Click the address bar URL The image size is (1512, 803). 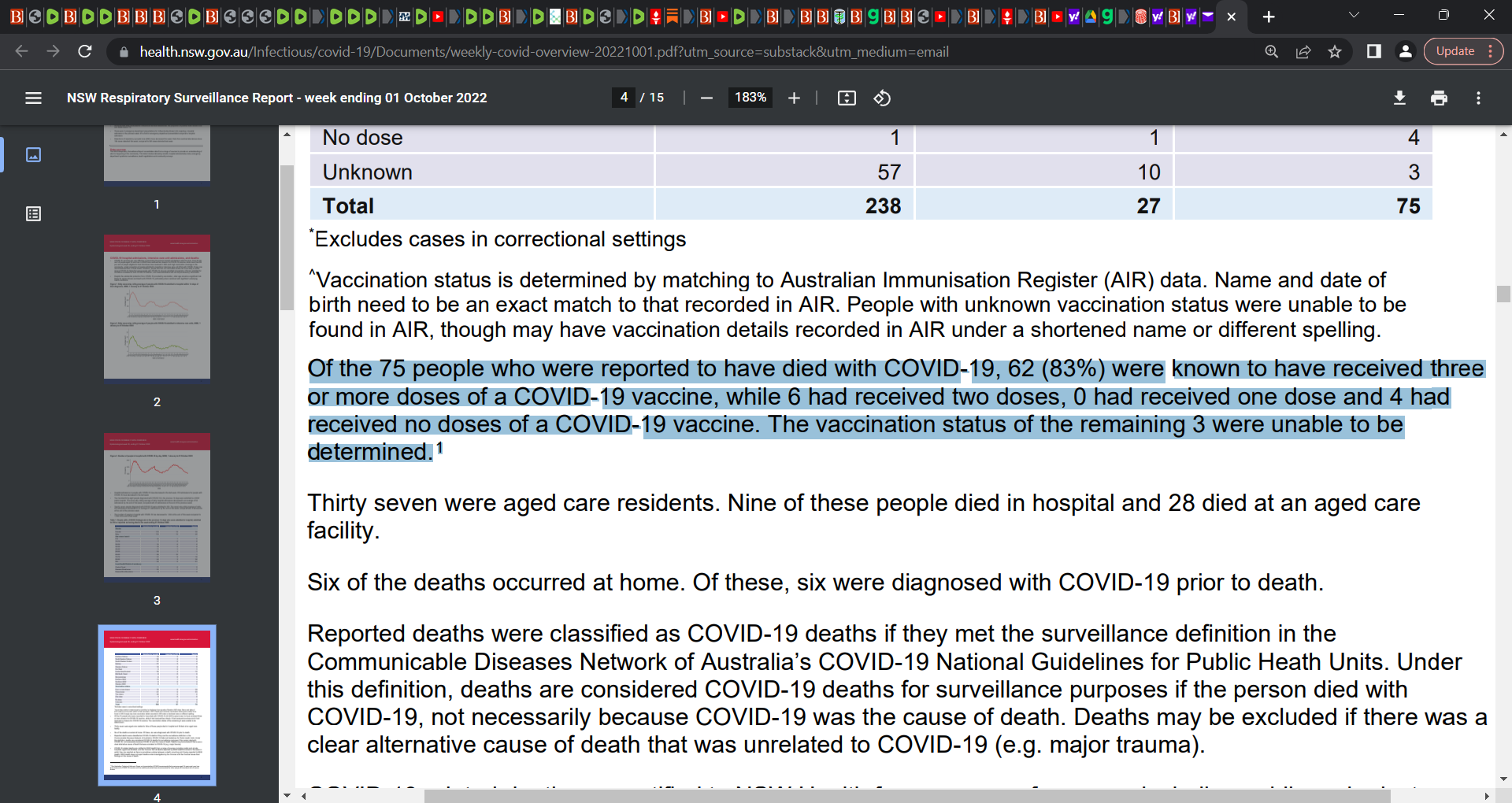pos(543,51)
